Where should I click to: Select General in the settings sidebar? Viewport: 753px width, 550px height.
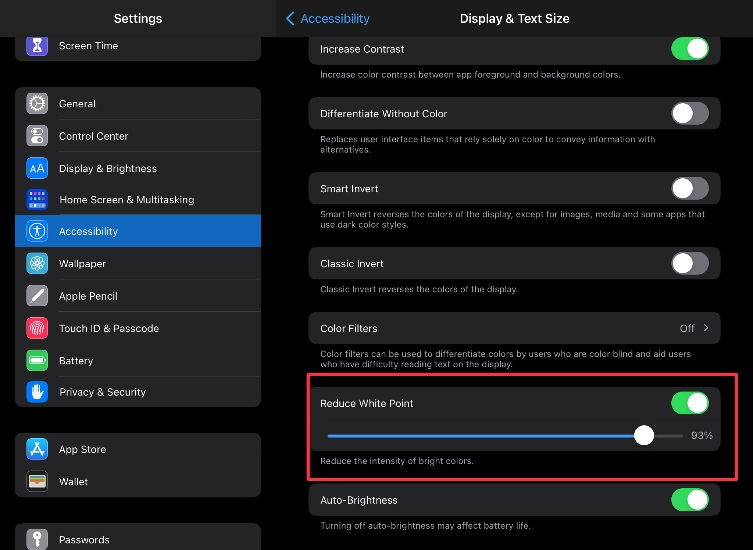pyautogui.click(x=138, y=103)
